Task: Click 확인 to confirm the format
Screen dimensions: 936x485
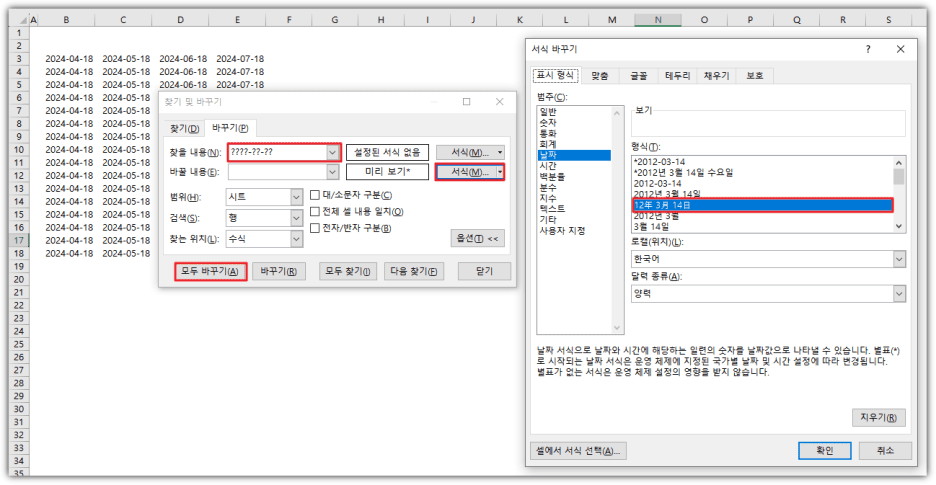Action: pyautogui.click(x=824, y=450)
